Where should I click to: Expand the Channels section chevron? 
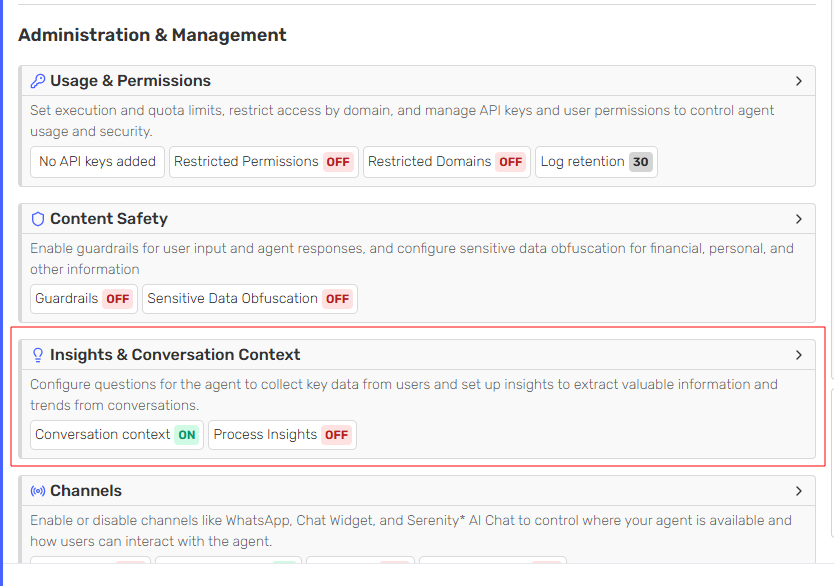(x=798, y=491)
